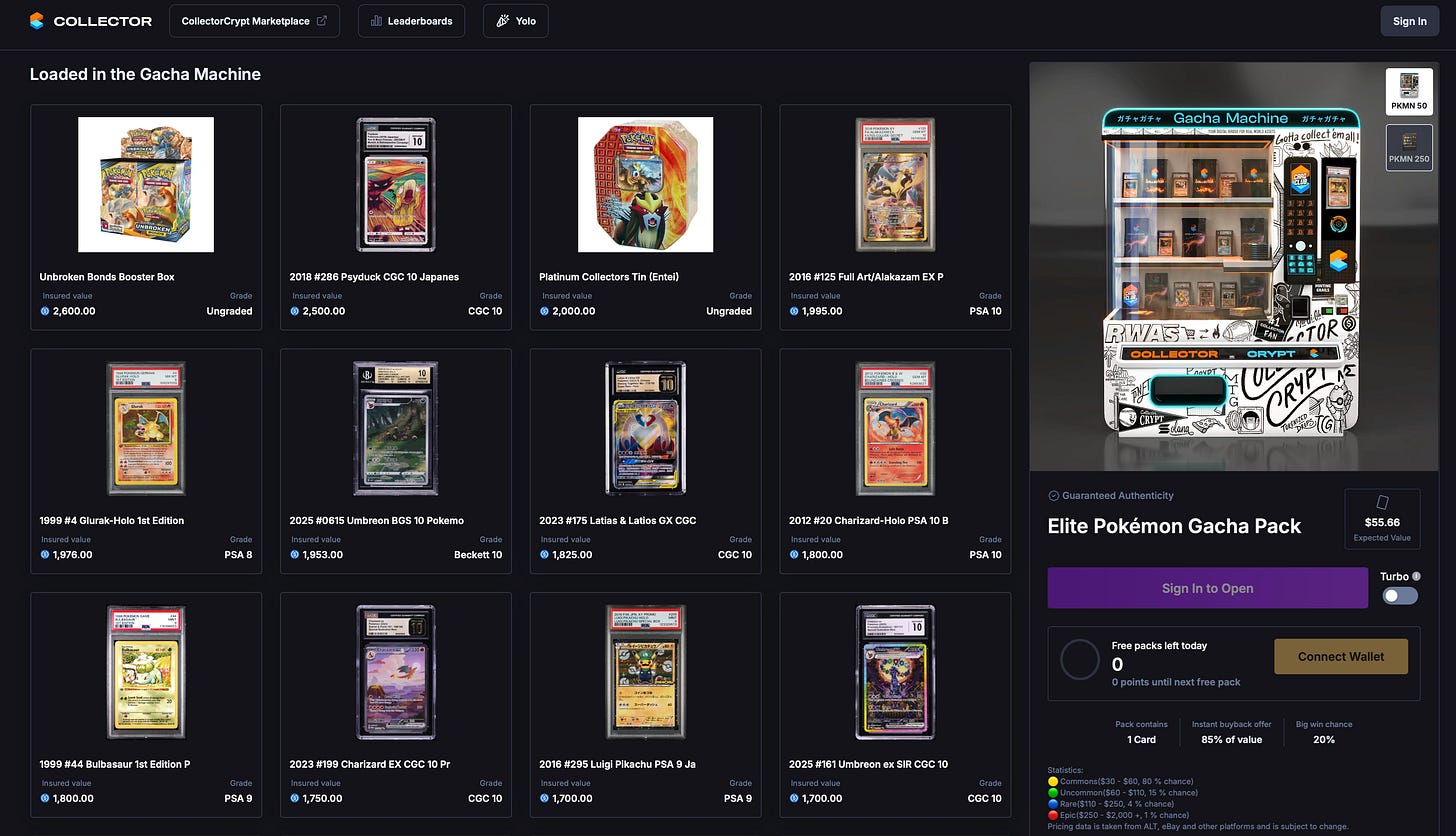Click the coin icon next to 2,600.00
Image resolution: width=1456 pixels, height=836 pixels.
[x=45, y=311]
